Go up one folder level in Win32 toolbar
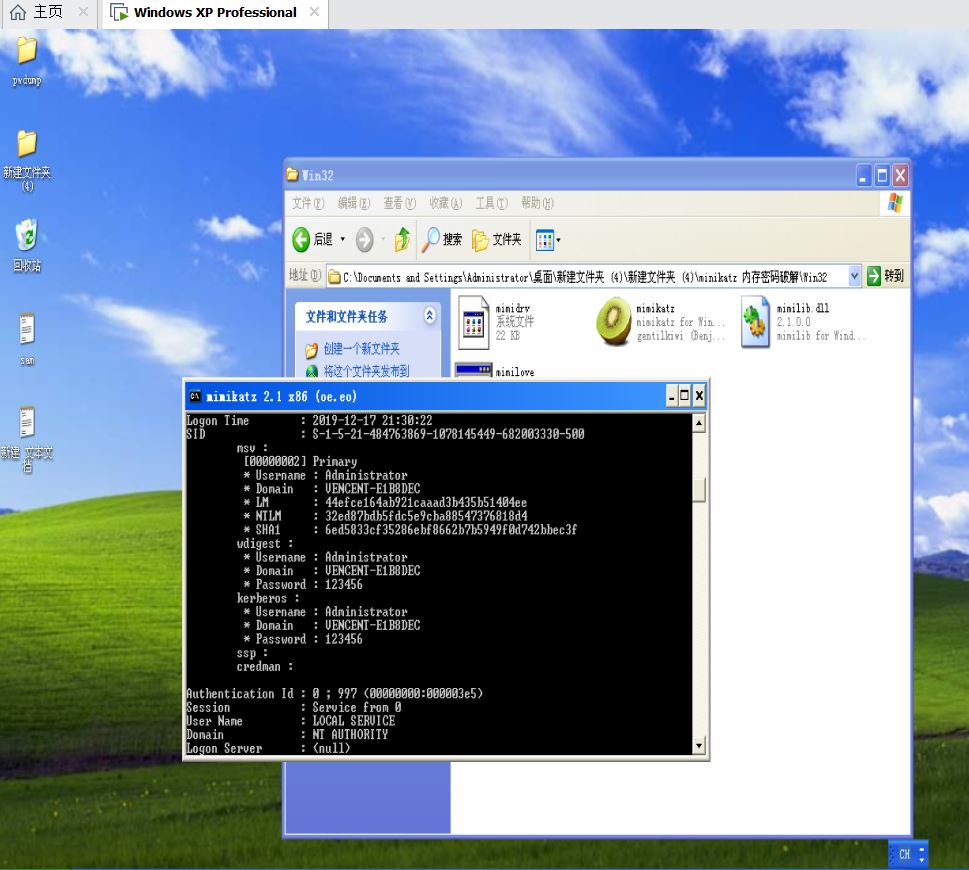The width and height of the screenshot is (969, 870). click(402, 240)
